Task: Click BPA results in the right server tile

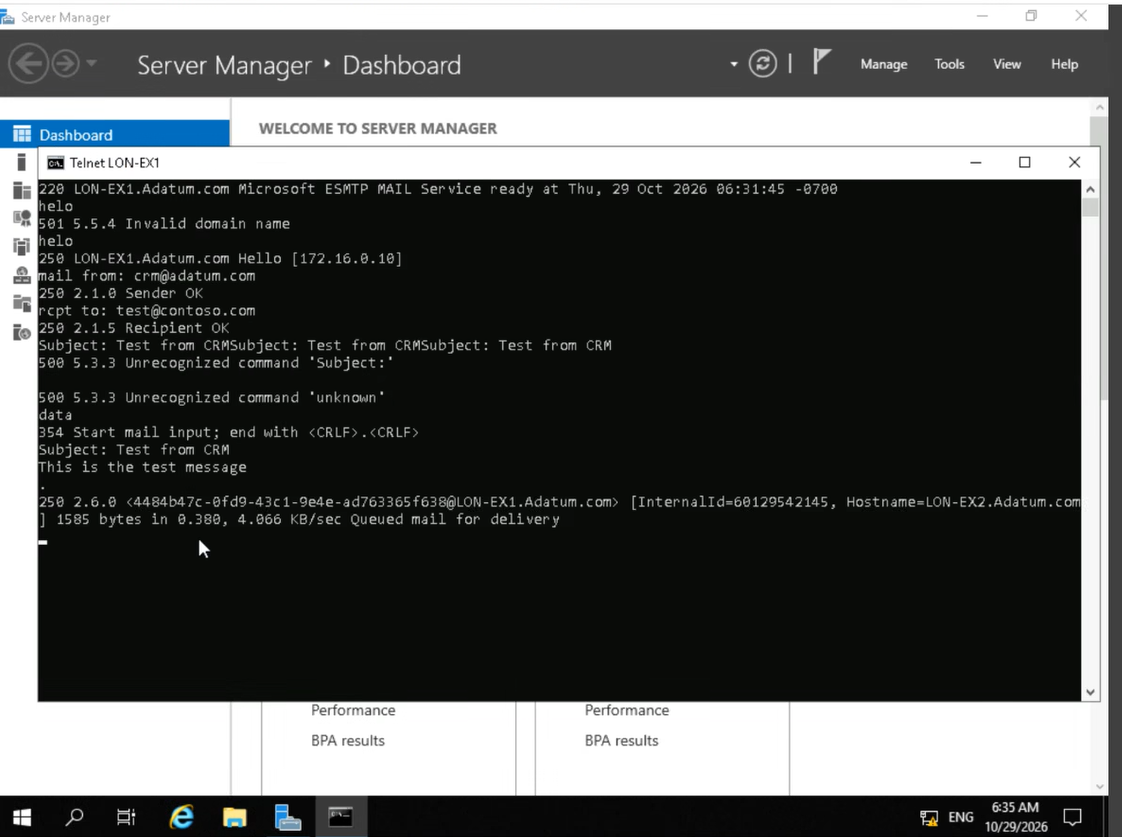Action: coord(621,740)
